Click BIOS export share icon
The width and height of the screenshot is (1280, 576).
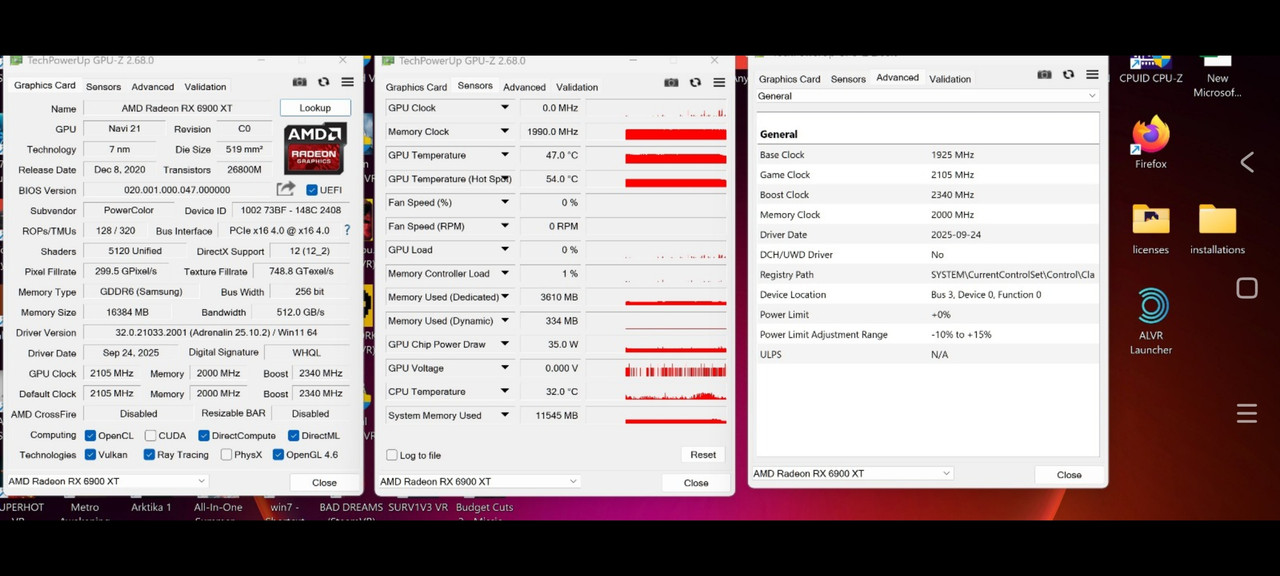286,189
